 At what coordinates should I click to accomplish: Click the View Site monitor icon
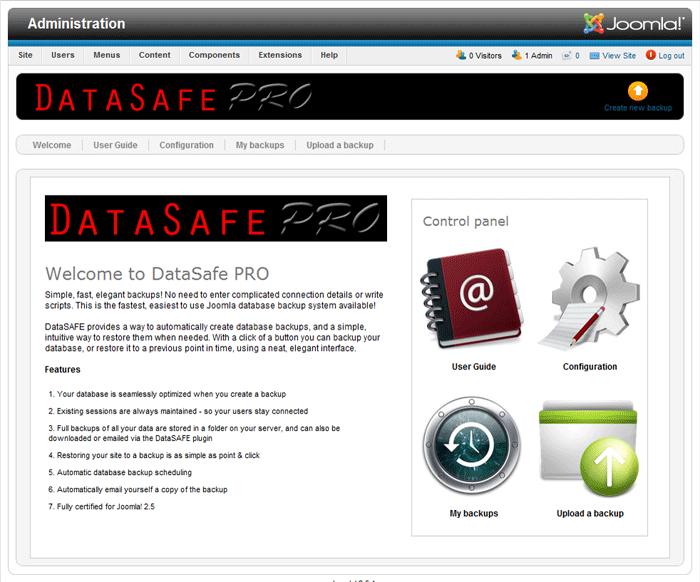[x=594, y=56]
